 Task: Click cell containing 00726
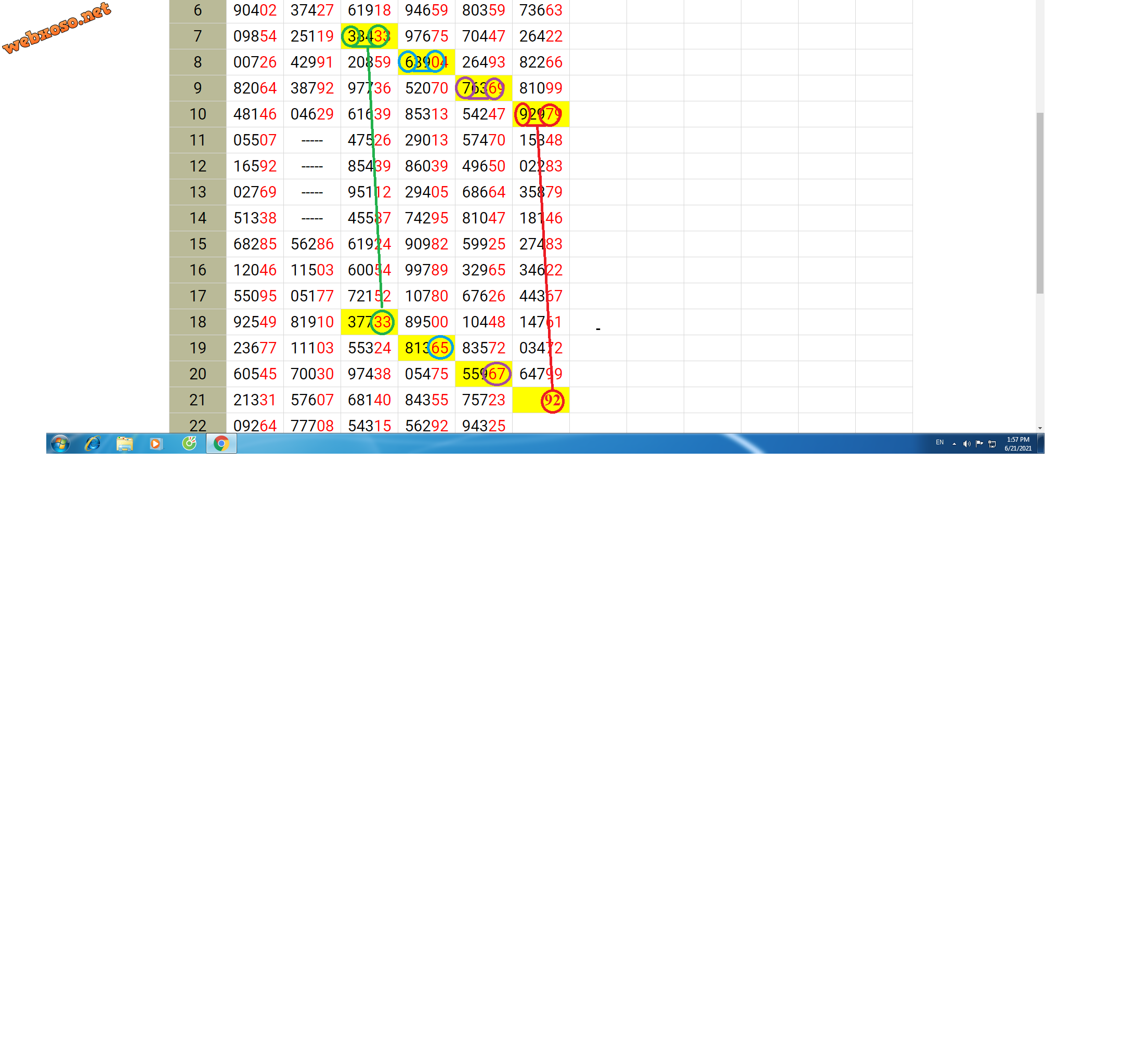click(255, 62)
